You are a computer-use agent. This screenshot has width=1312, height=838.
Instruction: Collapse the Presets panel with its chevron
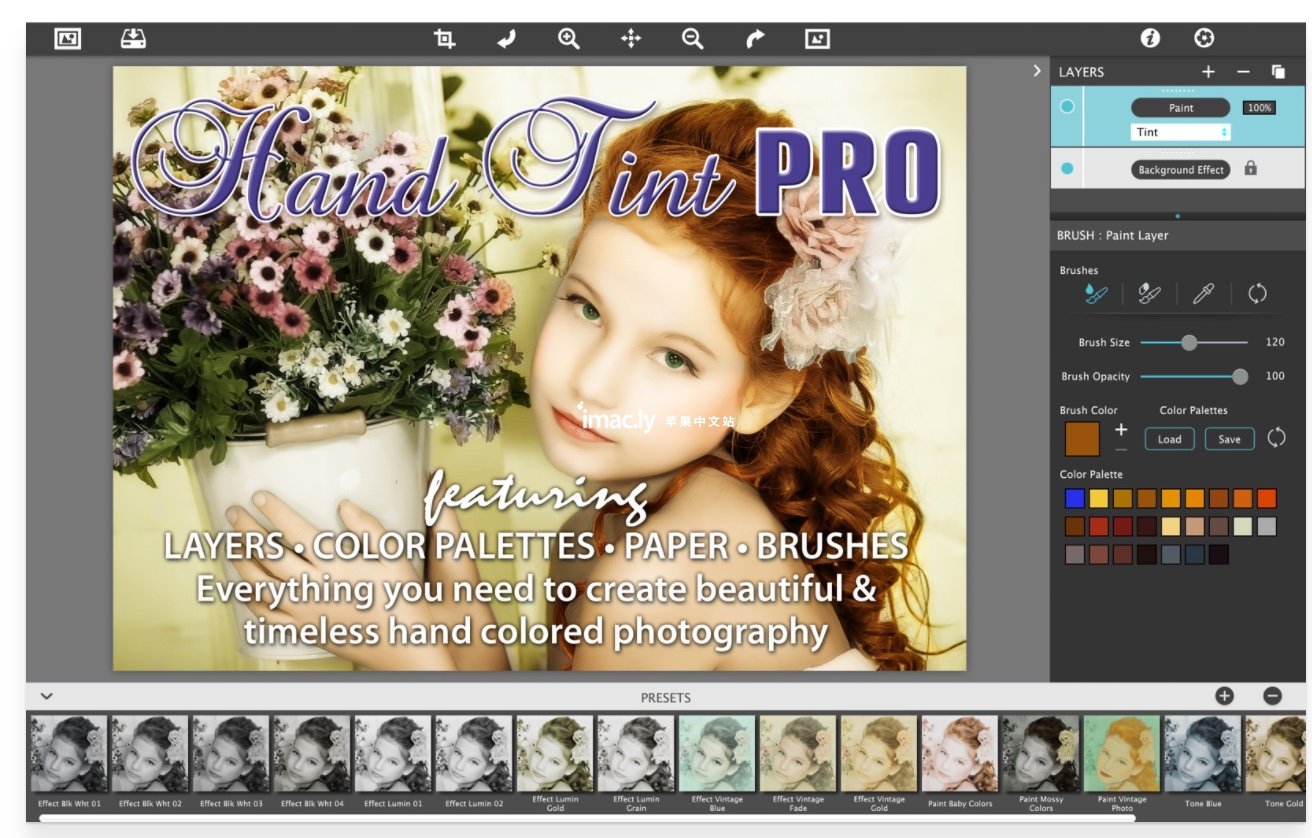(x=46, y=696)
